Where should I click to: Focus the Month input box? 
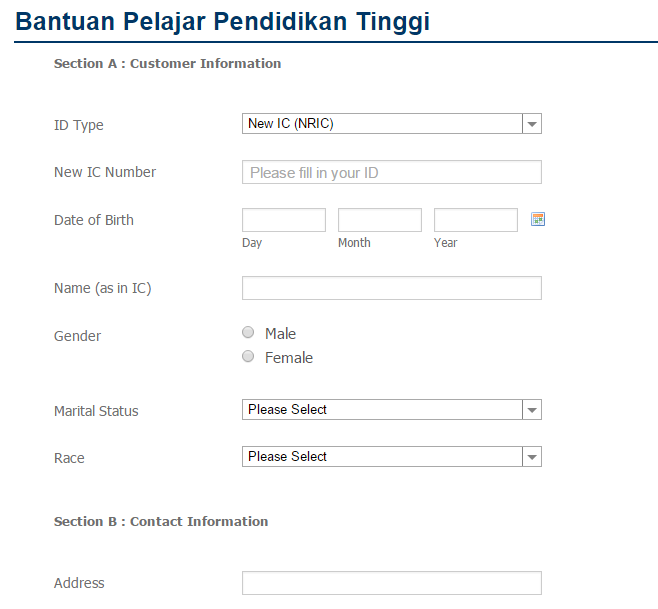click(380, 220)
